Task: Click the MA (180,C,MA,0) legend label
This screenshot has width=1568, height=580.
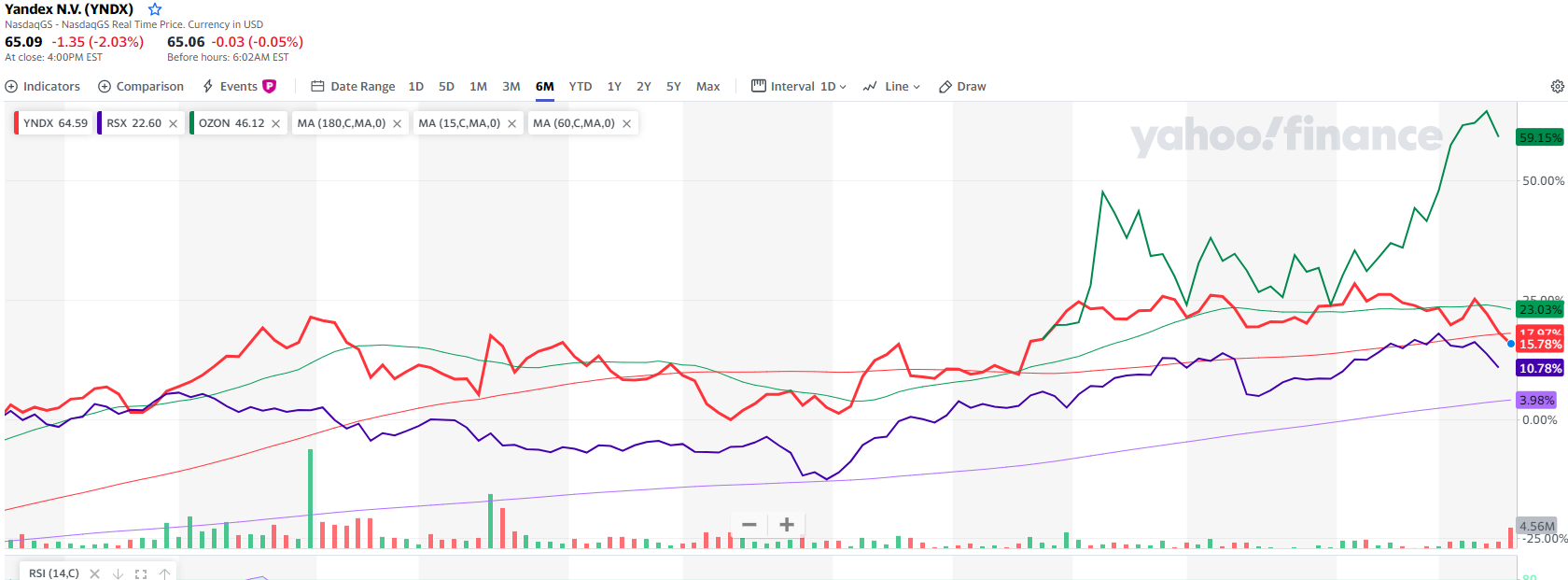Action: [x=342, y=123]
